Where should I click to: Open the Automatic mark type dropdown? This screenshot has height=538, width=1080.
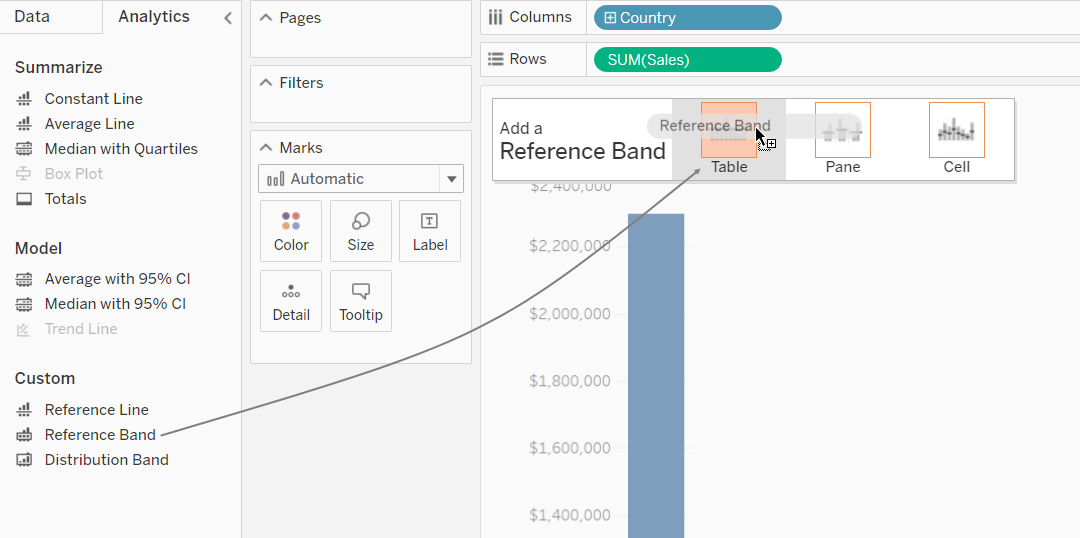(361, 178)
